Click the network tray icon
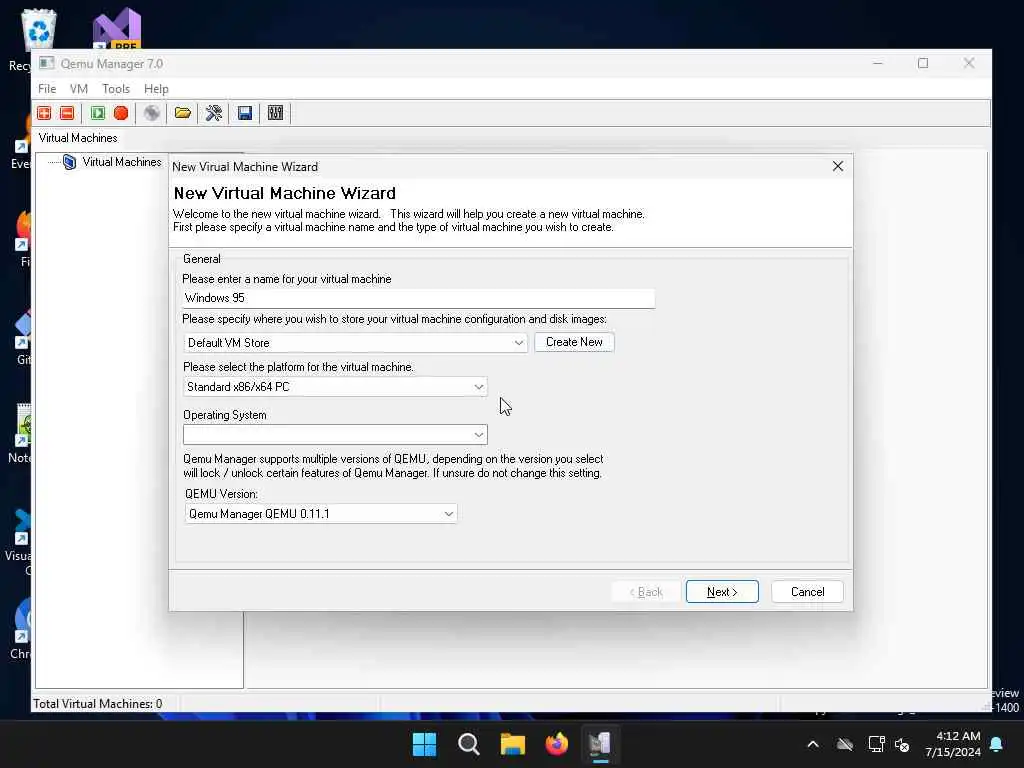The height and width of the screenshot is (768, 1024). click(876, 744)
